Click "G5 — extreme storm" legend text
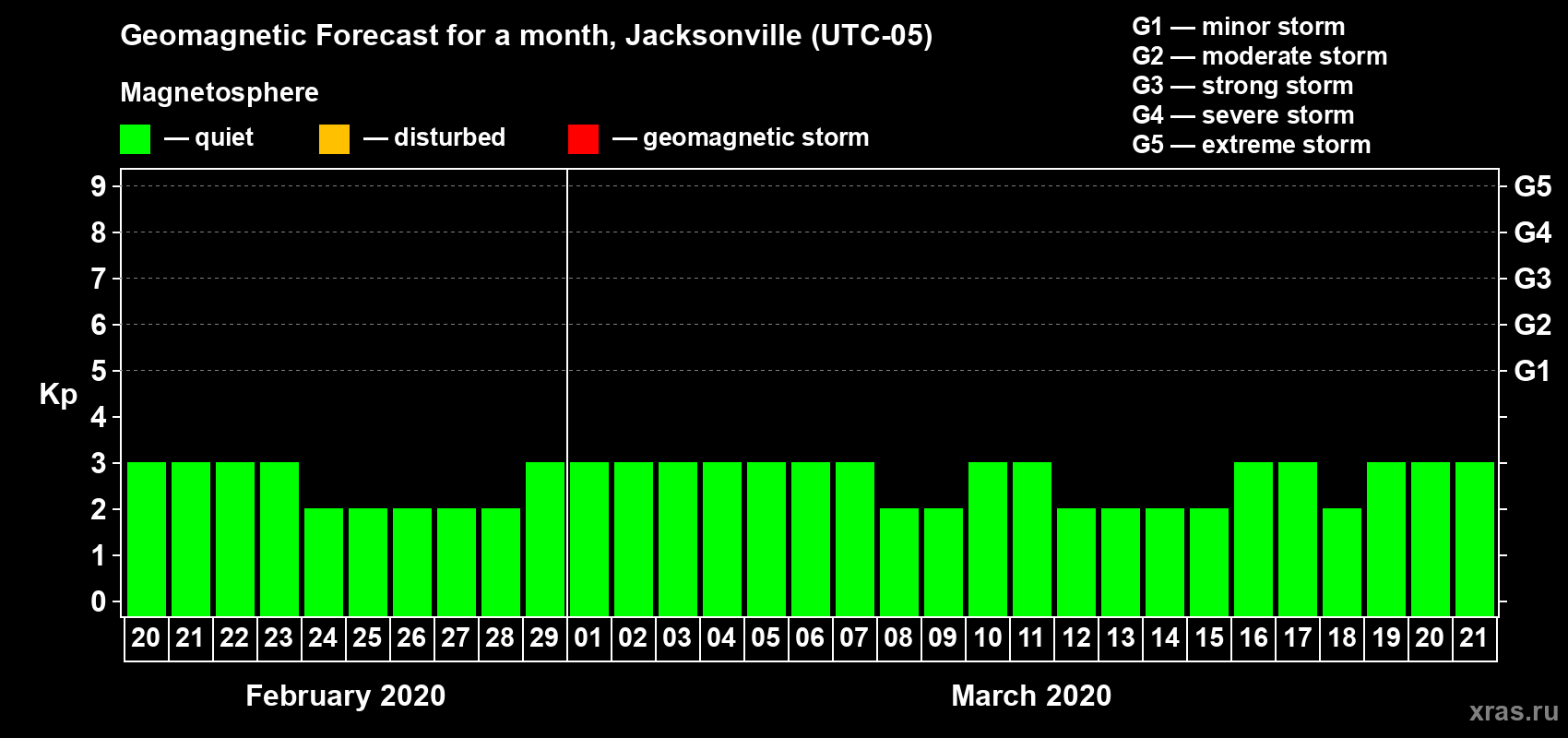The width and height of the screenshot is (1568, 738). pyautogui.click(x=1252, y=145)
